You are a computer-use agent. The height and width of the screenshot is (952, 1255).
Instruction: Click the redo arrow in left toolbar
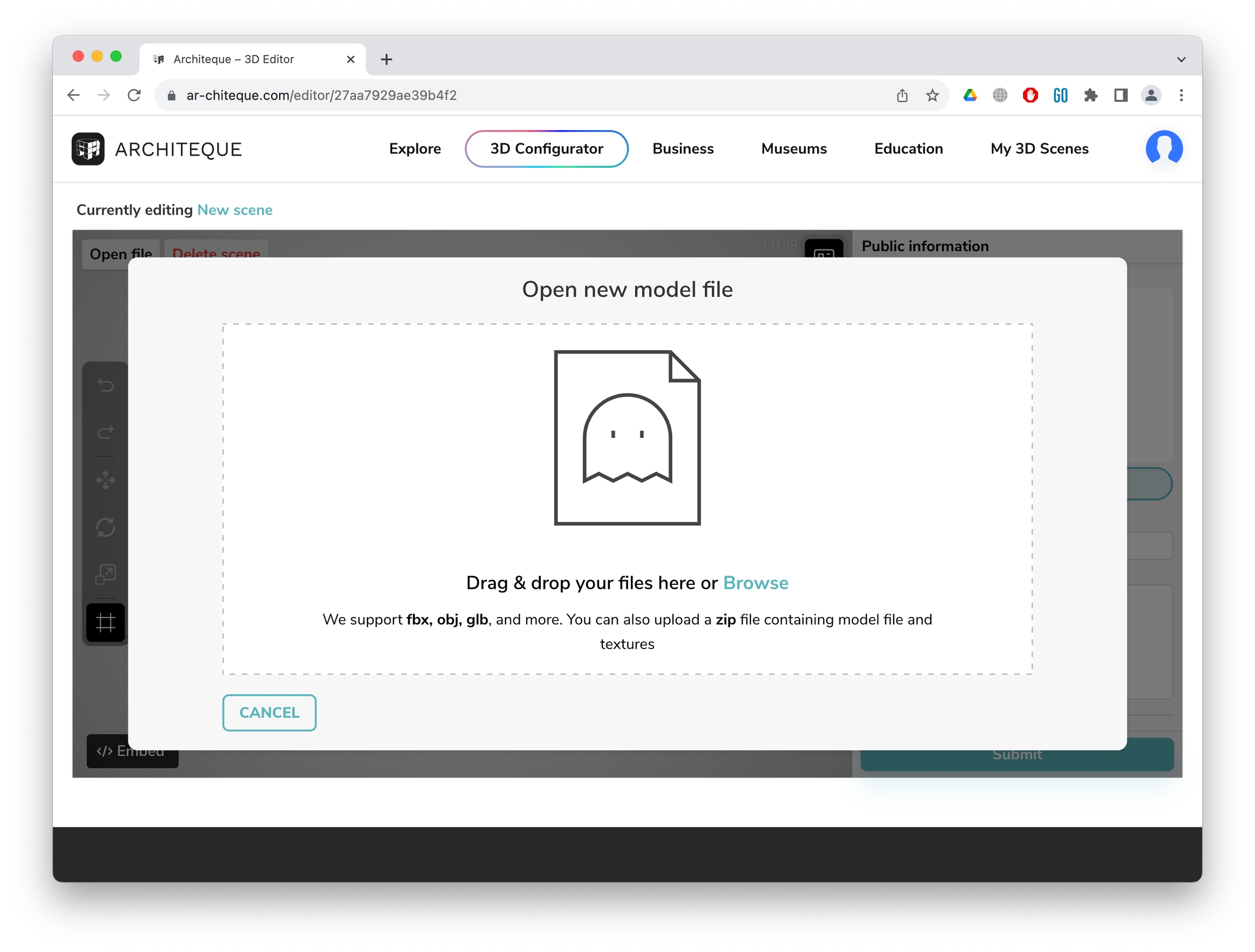[x=106, y=432]
